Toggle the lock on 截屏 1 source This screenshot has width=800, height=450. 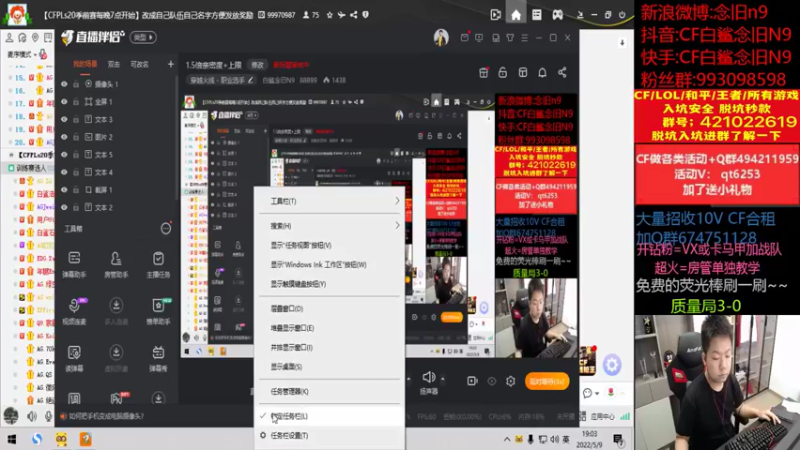[x=76, y=190]
